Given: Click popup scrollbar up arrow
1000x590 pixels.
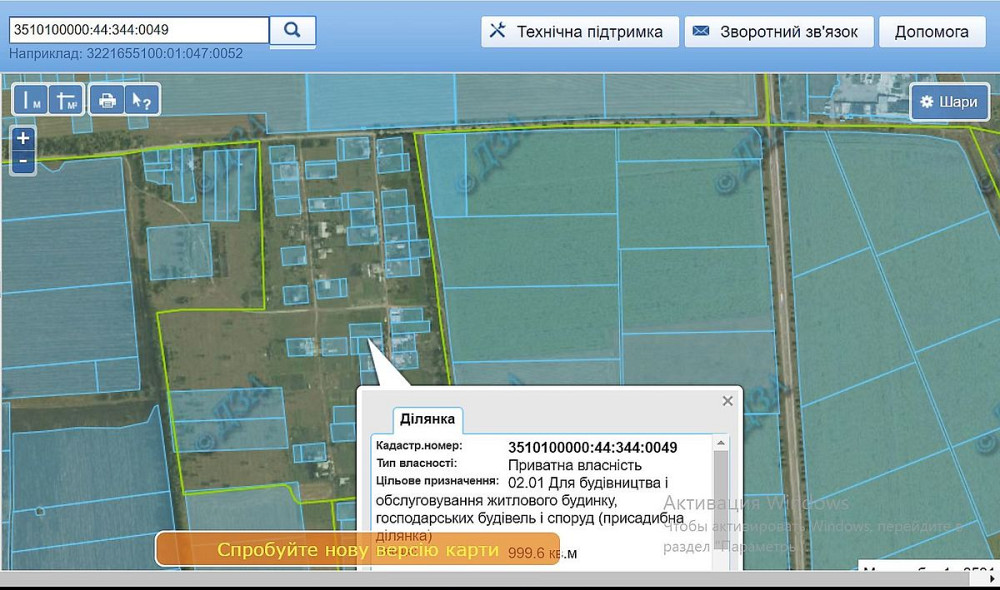Looking at the screenshot, I should 721,442.
